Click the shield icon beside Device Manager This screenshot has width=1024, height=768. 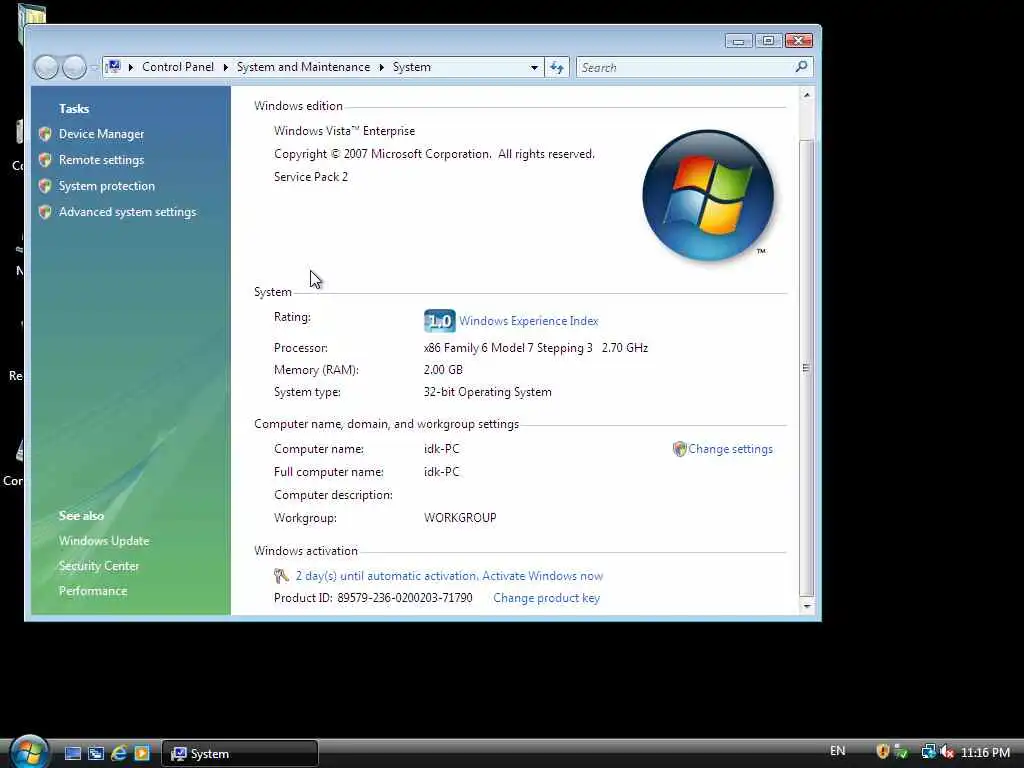pyautogui.click(x=45, y=134)
